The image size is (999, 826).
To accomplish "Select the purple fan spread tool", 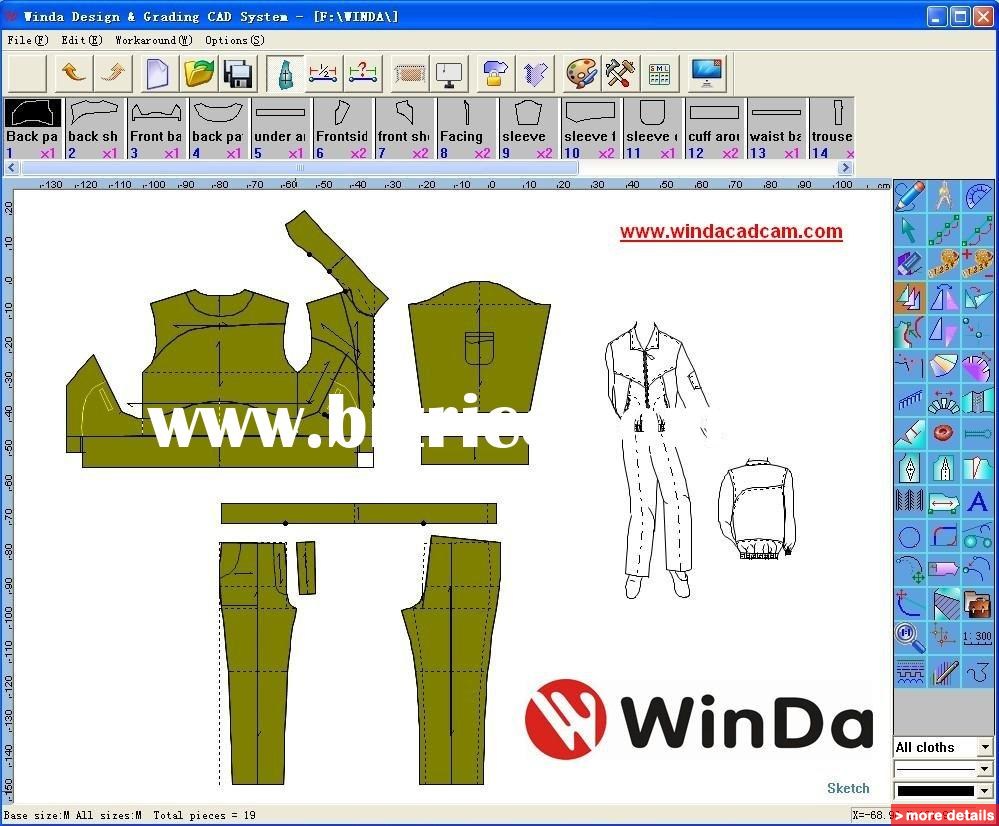I will click(978, 365).
